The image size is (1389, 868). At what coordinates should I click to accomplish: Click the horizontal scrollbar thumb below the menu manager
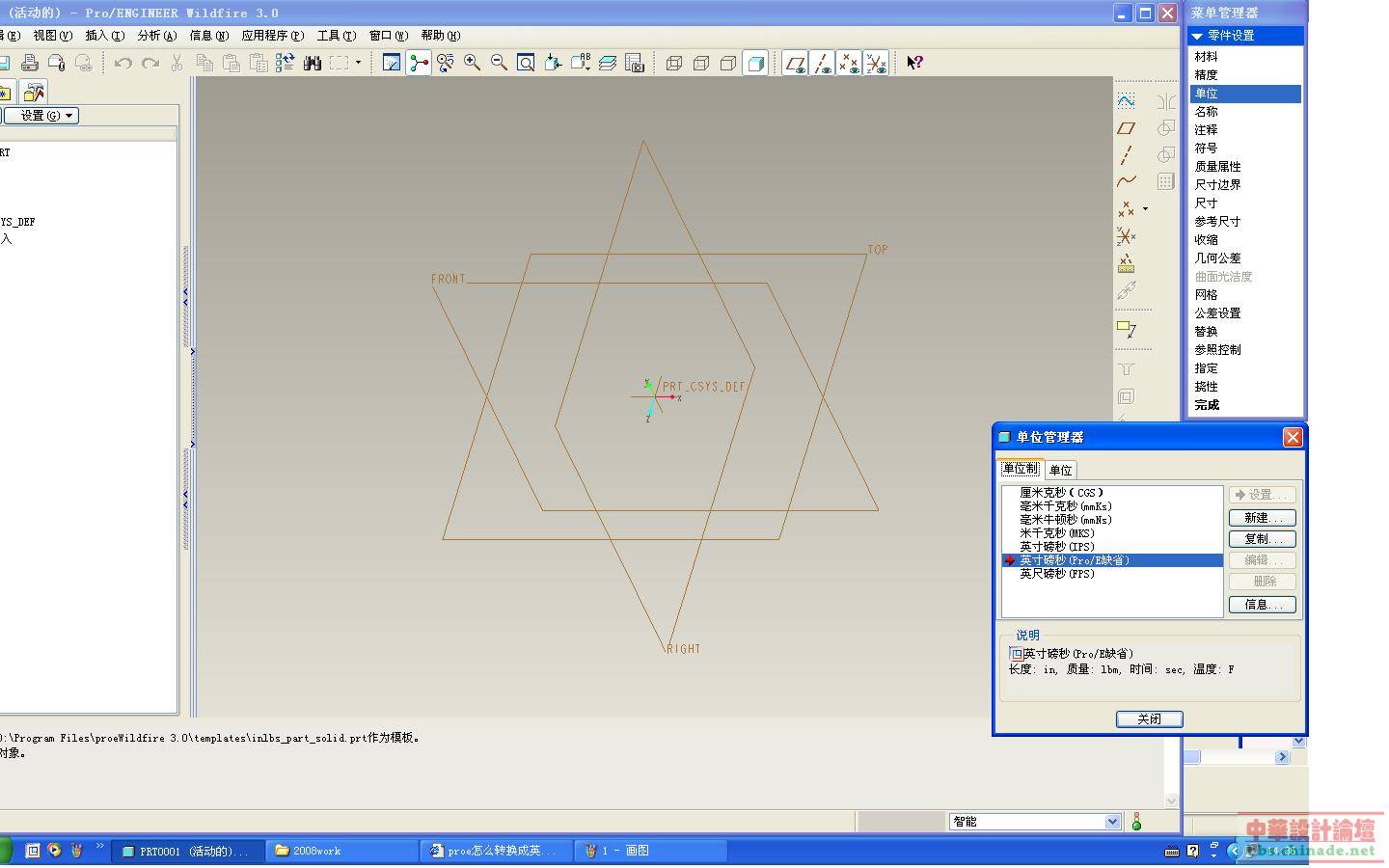[1192, 757]
